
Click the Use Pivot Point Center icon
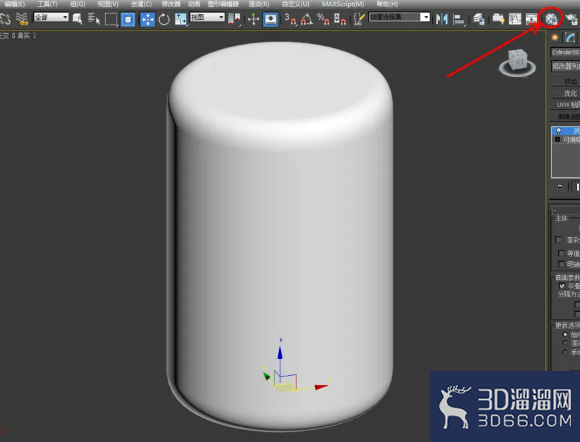[234, 19]
